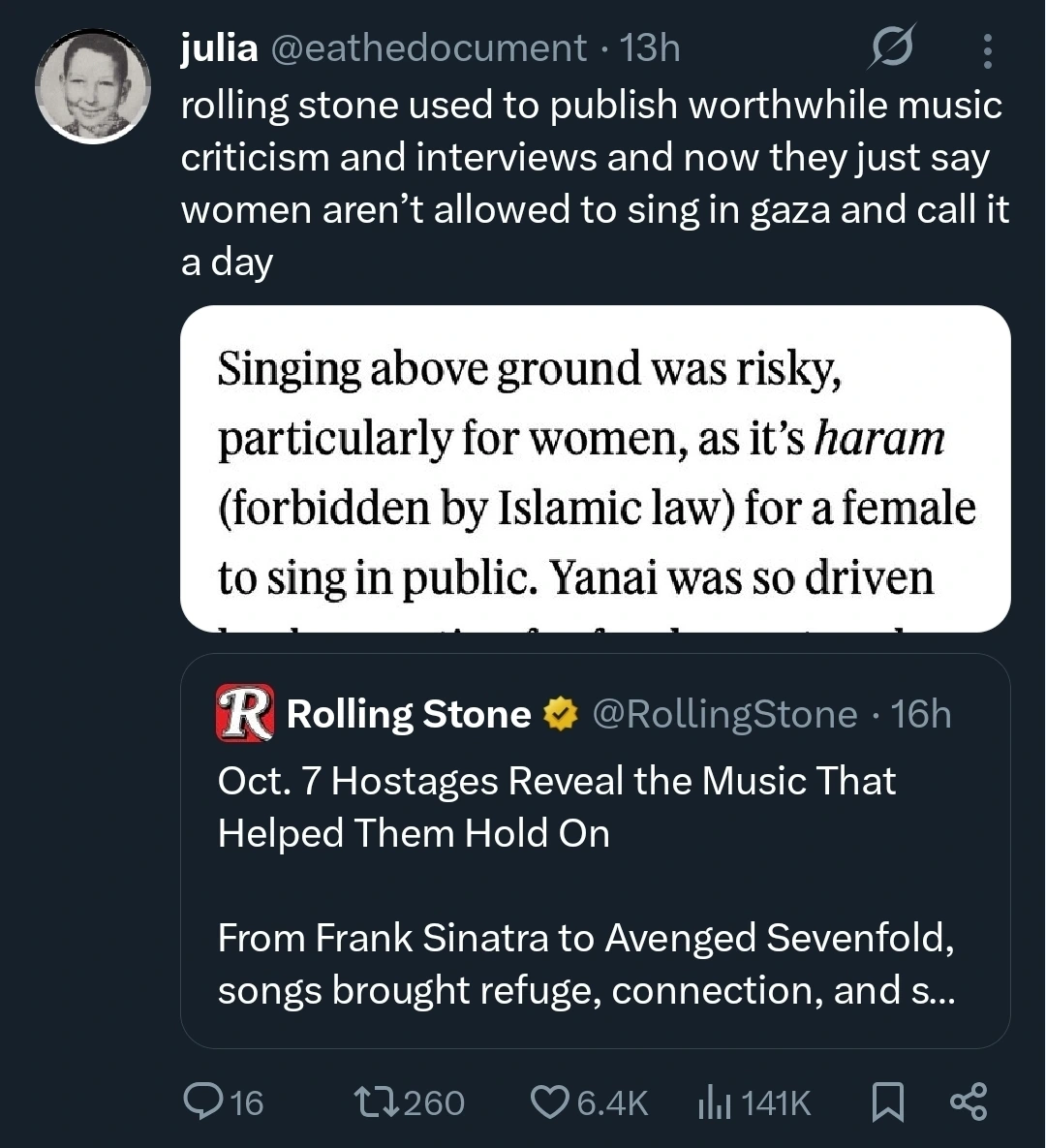Click Rolling Stone's gold verified badge
1046x1148 pixels.
pos(560,715)
